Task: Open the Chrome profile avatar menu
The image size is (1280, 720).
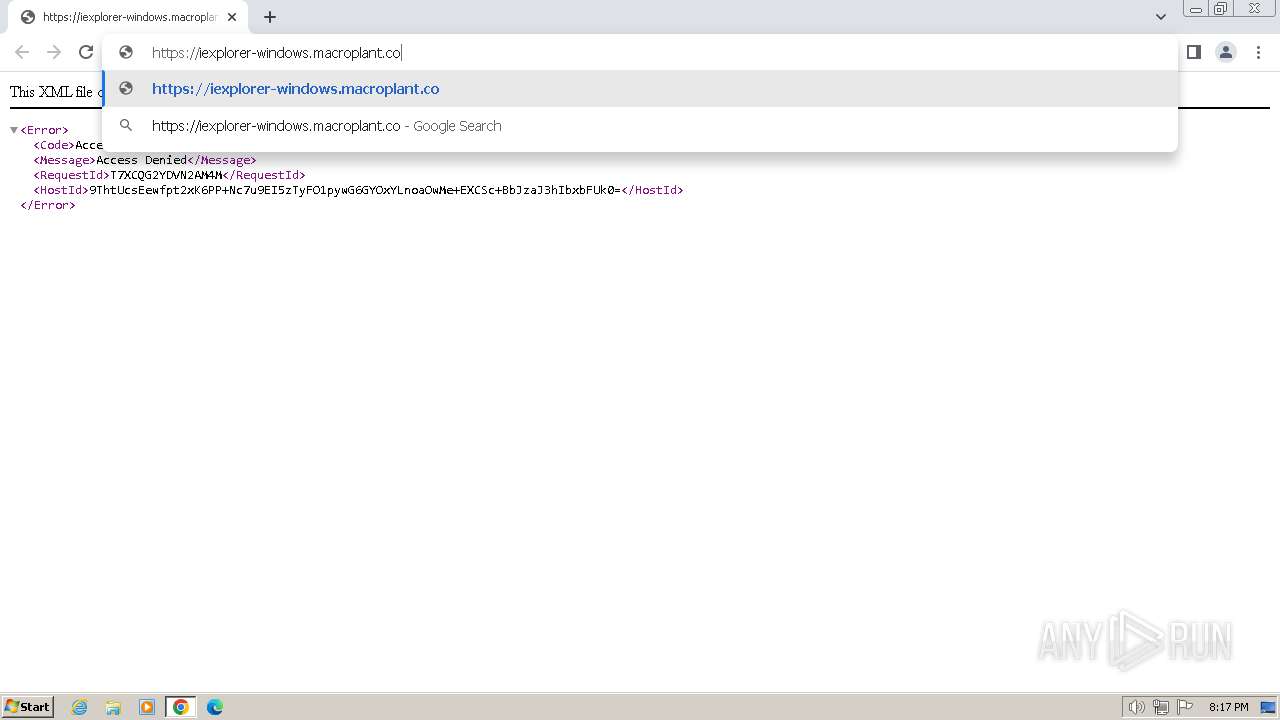Action: 1226,52
